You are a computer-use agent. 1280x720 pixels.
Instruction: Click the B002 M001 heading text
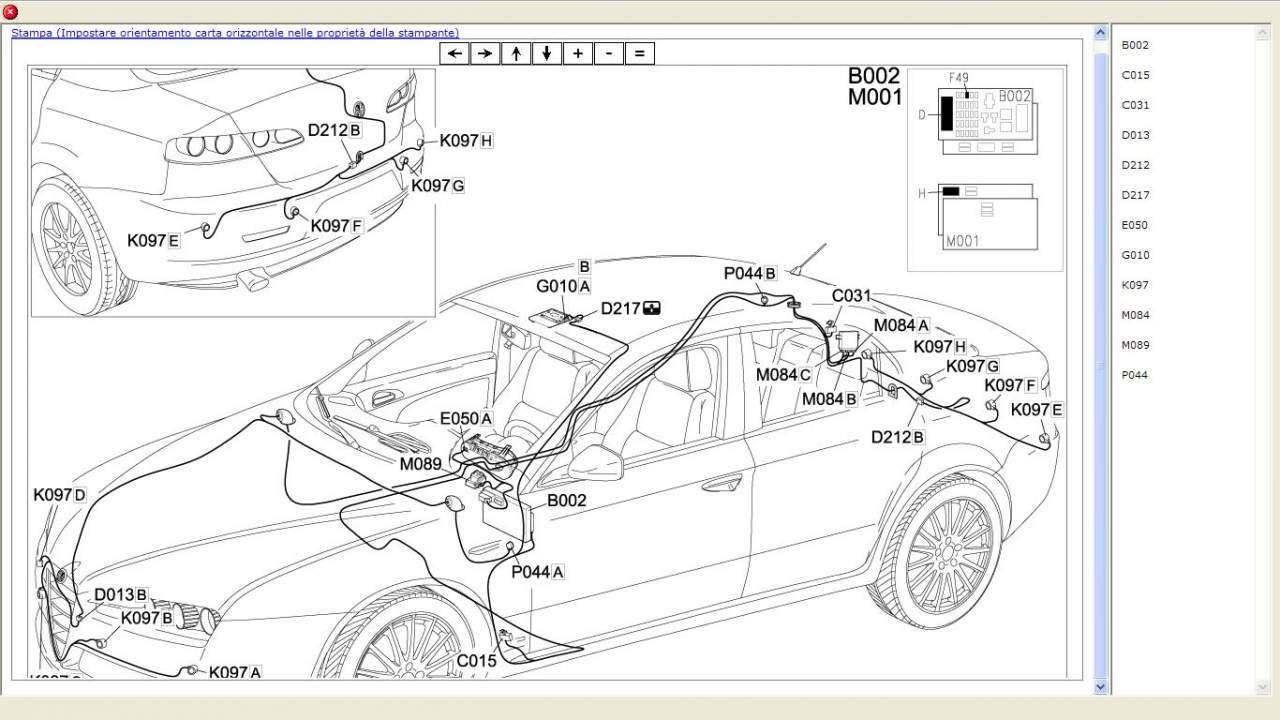click(875, 86)
